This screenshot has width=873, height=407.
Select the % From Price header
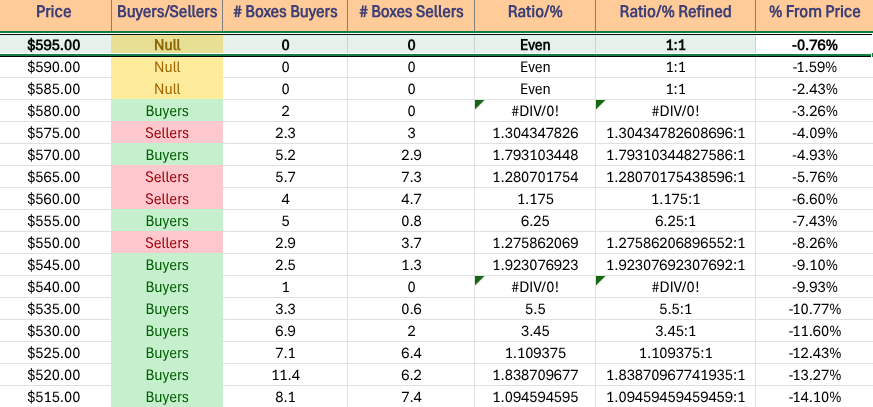point(813,13)
